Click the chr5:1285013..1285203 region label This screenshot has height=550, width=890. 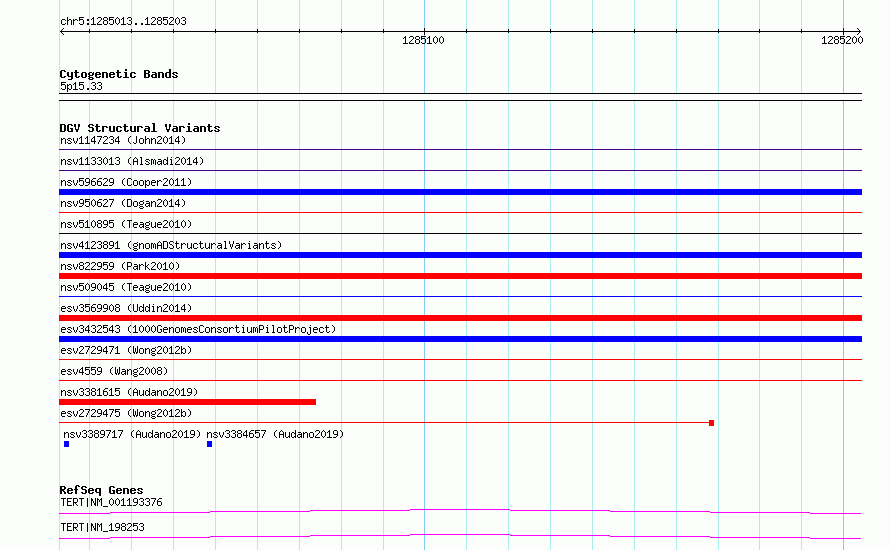(x=123, y=22)
